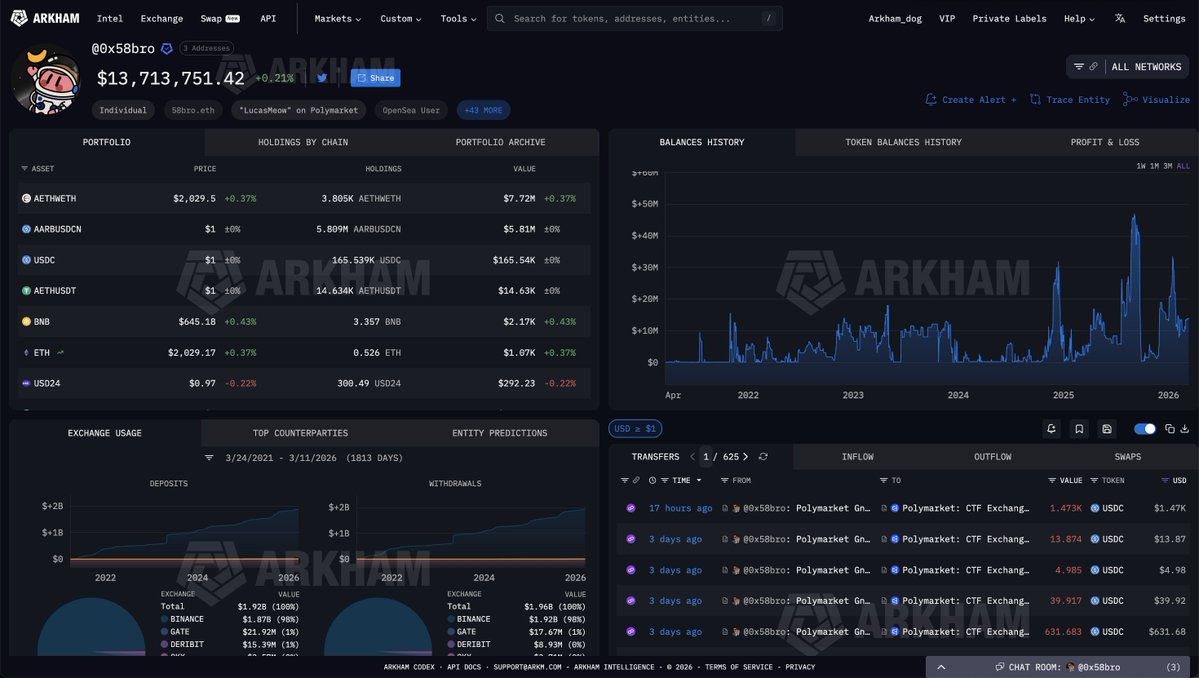Filter the transfers TOKEN column
Screen dimensions: 1199x678
click(1094, 480)
